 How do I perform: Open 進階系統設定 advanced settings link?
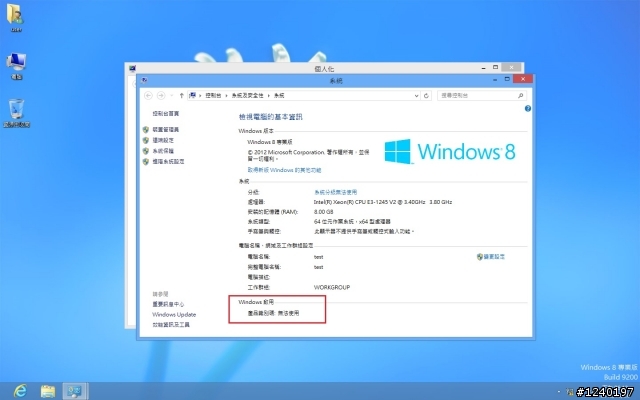[168, 161]
